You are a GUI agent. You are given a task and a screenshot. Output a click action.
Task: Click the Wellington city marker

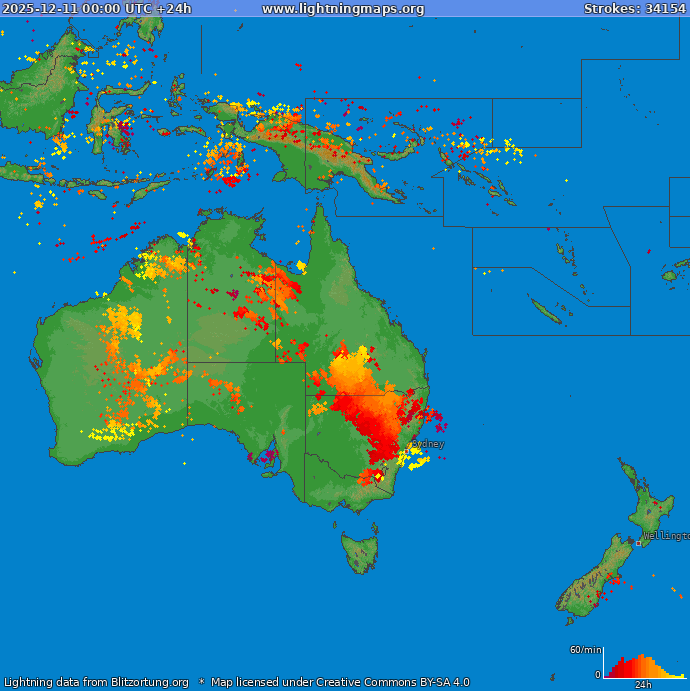pos(639,543)
